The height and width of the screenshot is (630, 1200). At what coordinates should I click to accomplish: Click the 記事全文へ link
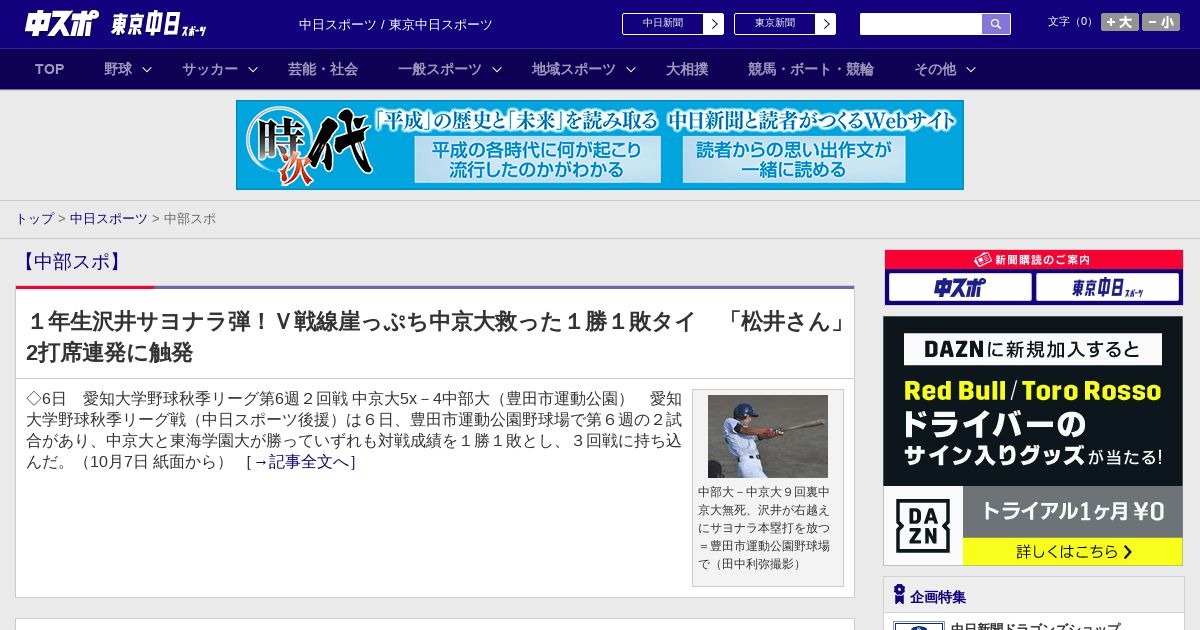301,462
